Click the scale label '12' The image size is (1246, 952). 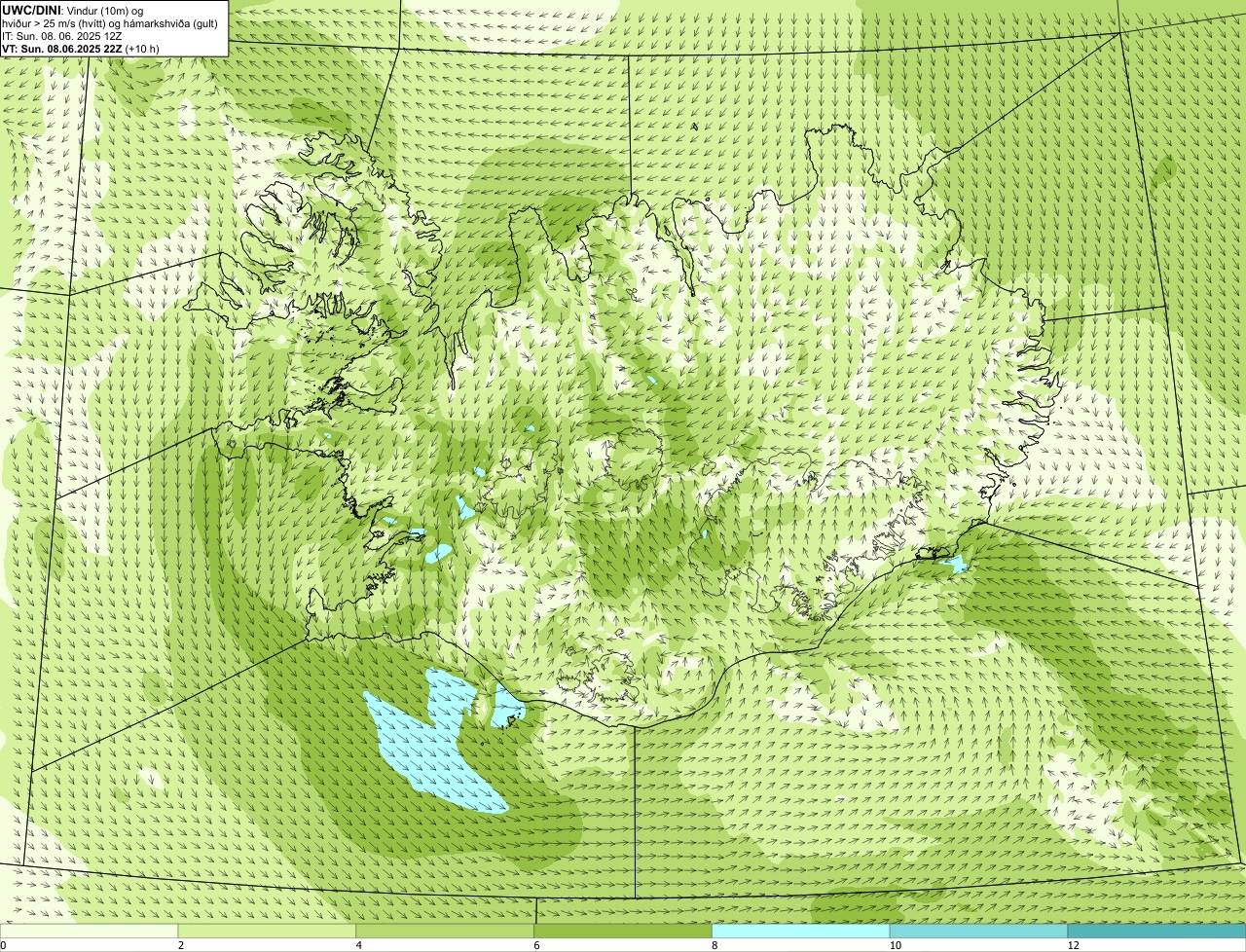[x=1072, y=945]
